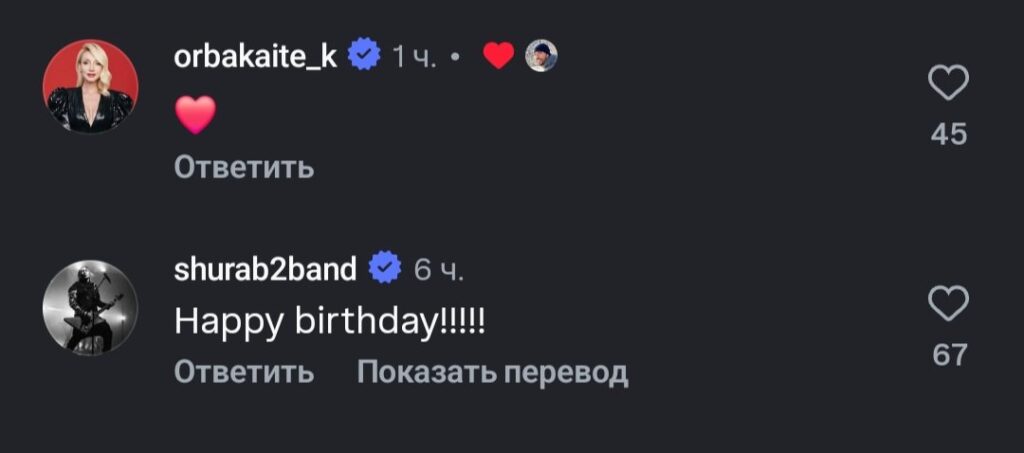1024x453 pixels.
Task: Click the "1 ч." comment timestamp
Action: point(414,57)
